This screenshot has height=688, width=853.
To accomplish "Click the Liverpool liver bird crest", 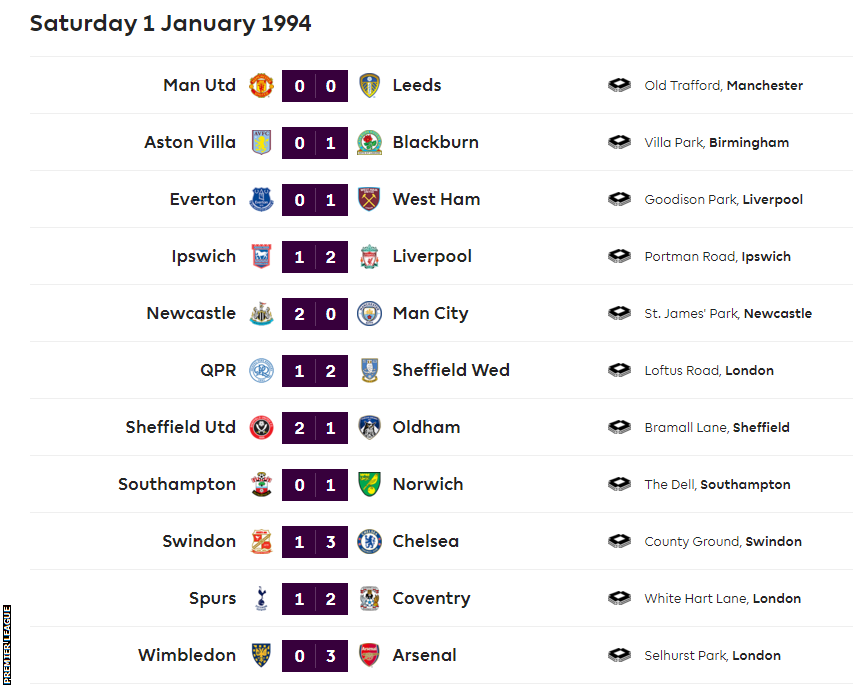I will (369, 256).
